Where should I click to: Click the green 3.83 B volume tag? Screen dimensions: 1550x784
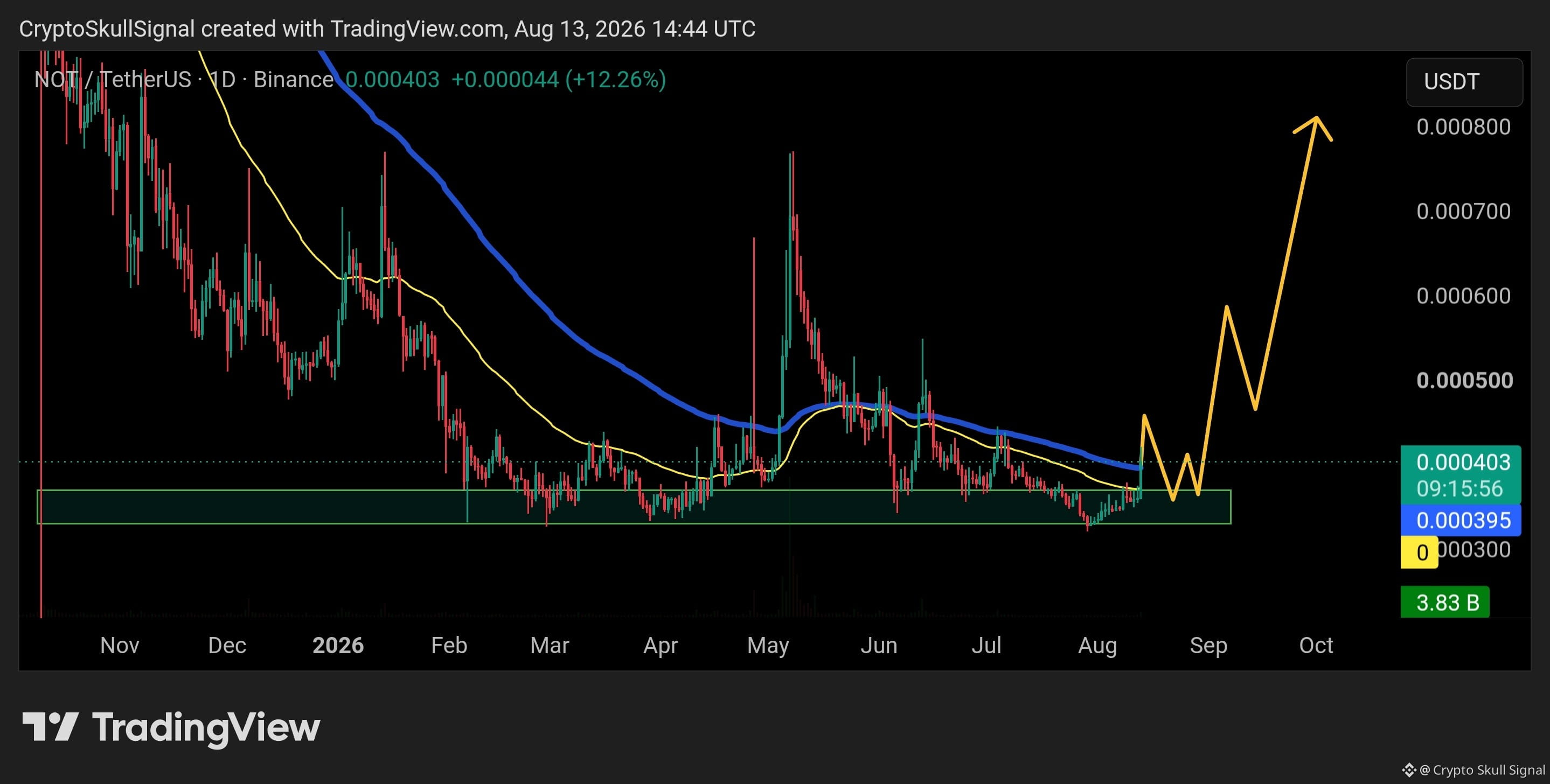click(1445, 602)
